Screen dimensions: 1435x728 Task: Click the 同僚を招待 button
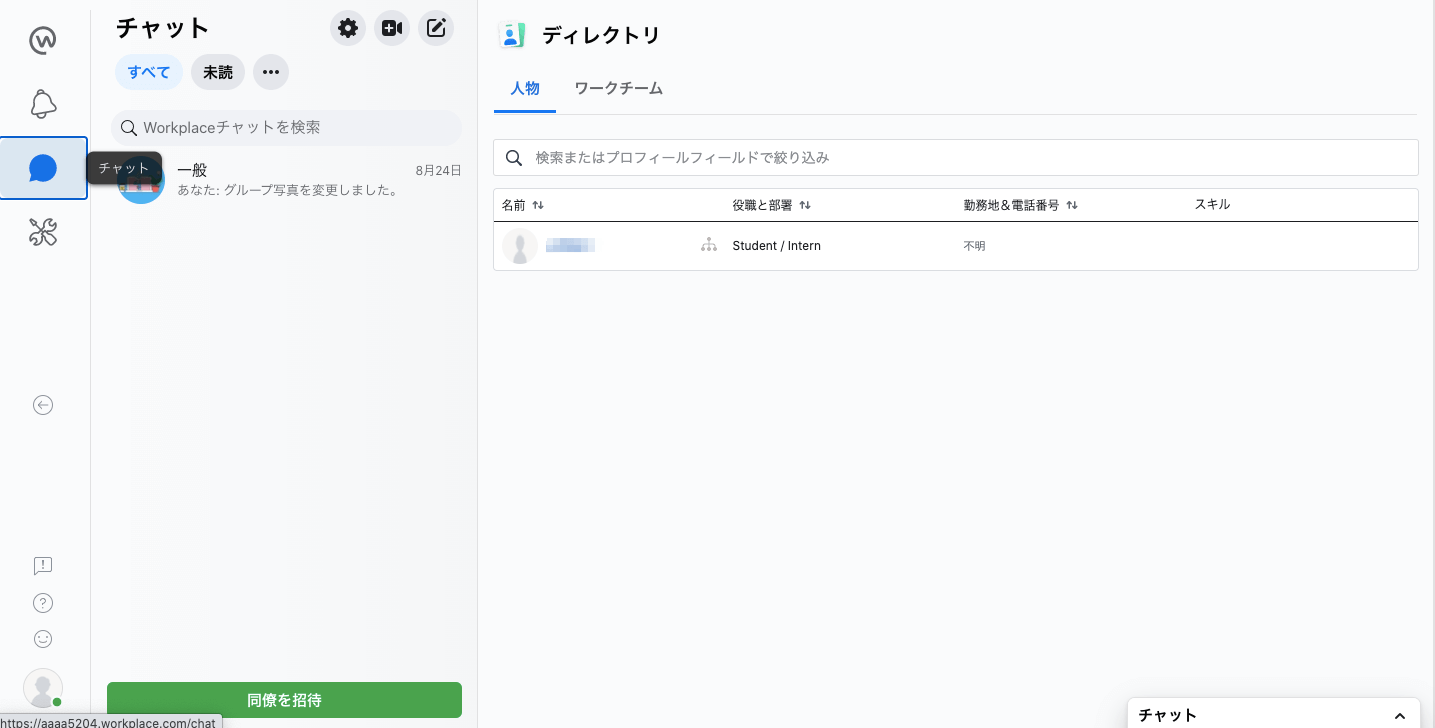coord(284,700)
